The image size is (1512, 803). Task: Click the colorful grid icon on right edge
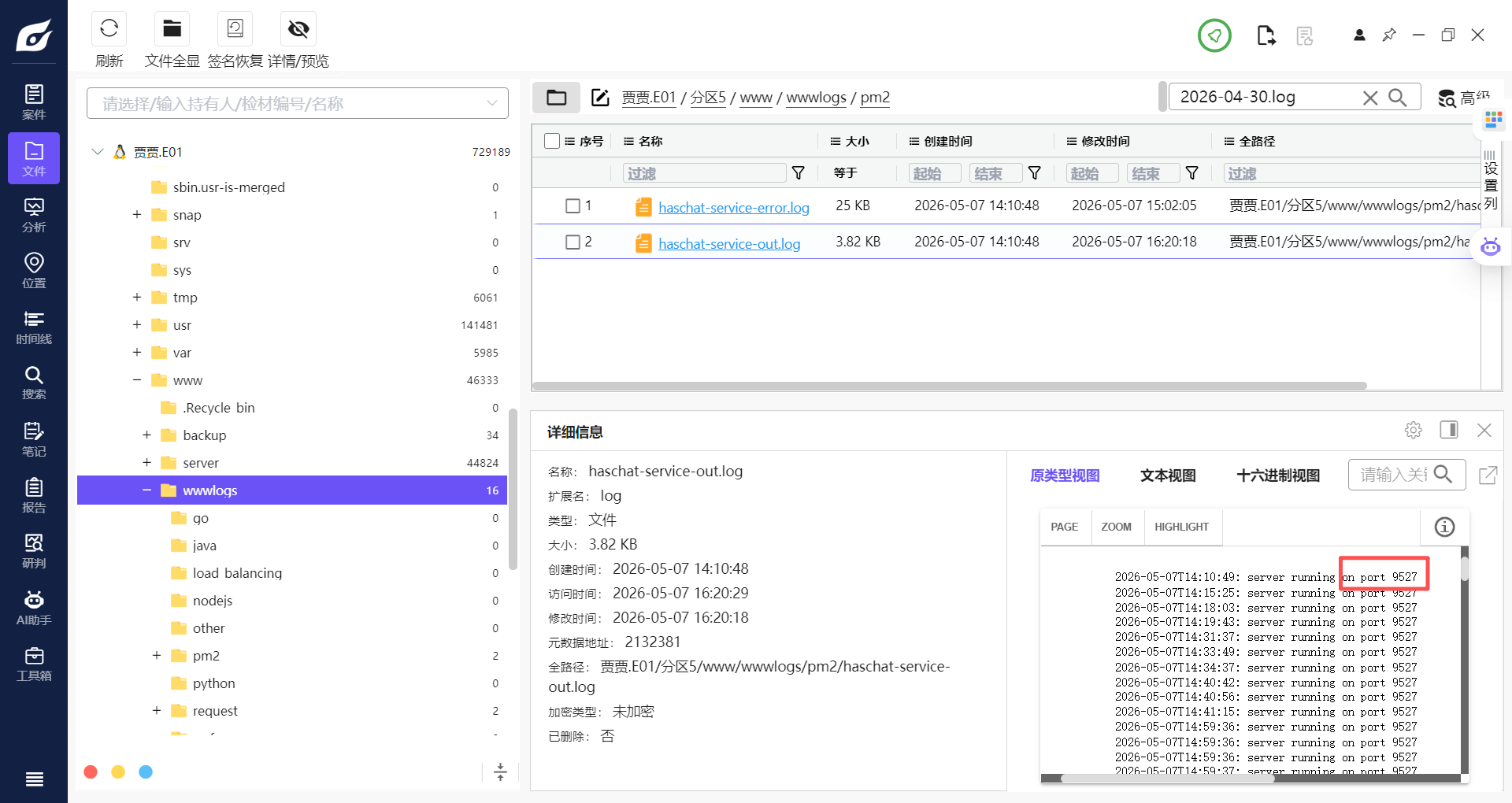[1493, 120]
